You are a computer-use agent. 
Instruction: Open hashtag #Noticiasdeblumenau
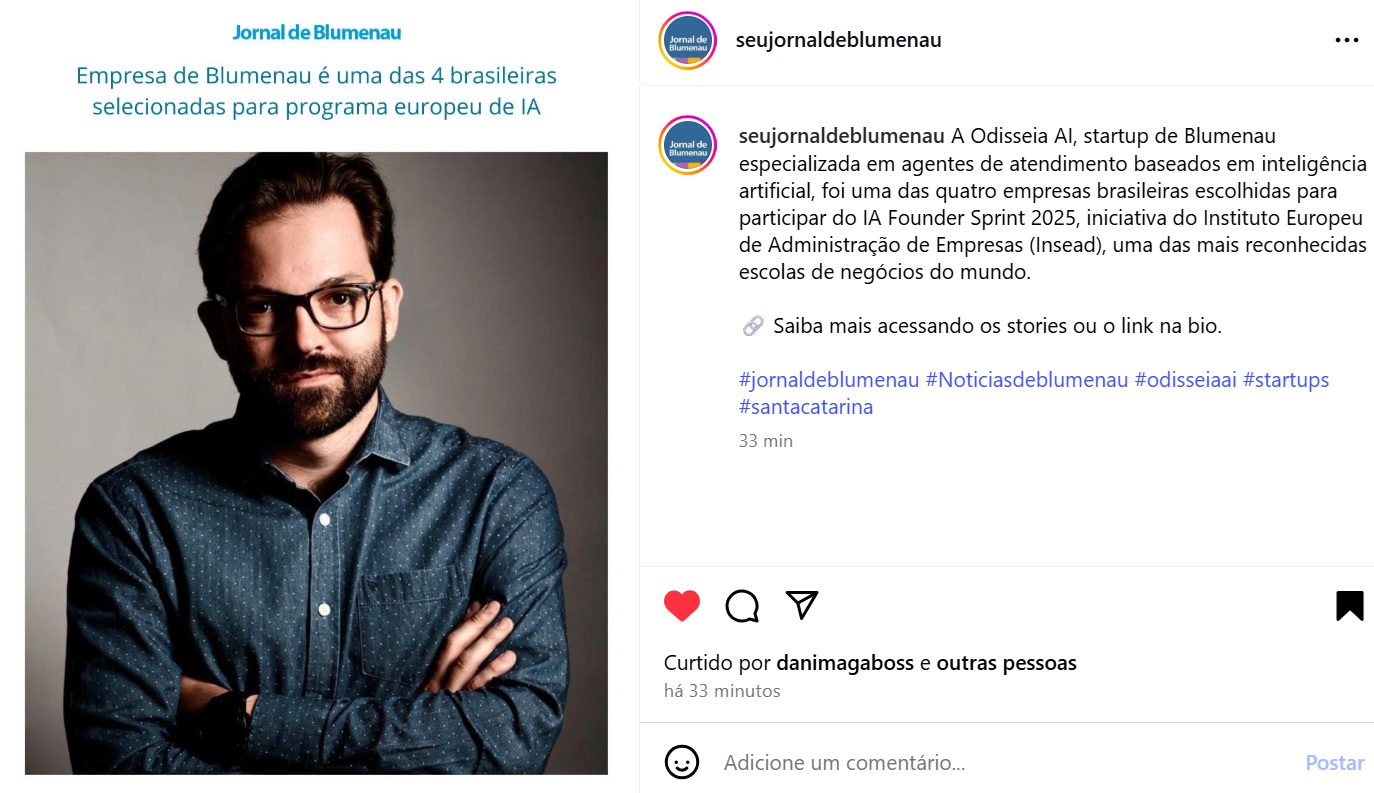1027,380
